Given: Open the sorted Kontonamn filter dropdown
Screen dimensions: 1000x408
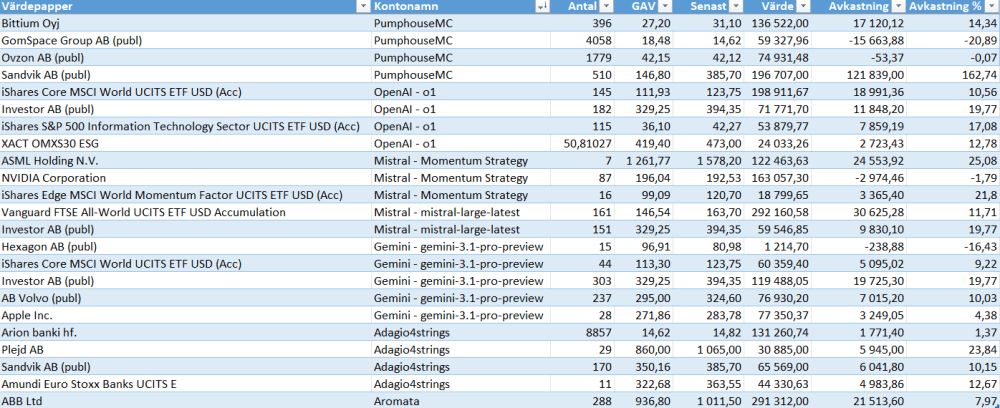Looking at the screenshot, I should (543, 6).
